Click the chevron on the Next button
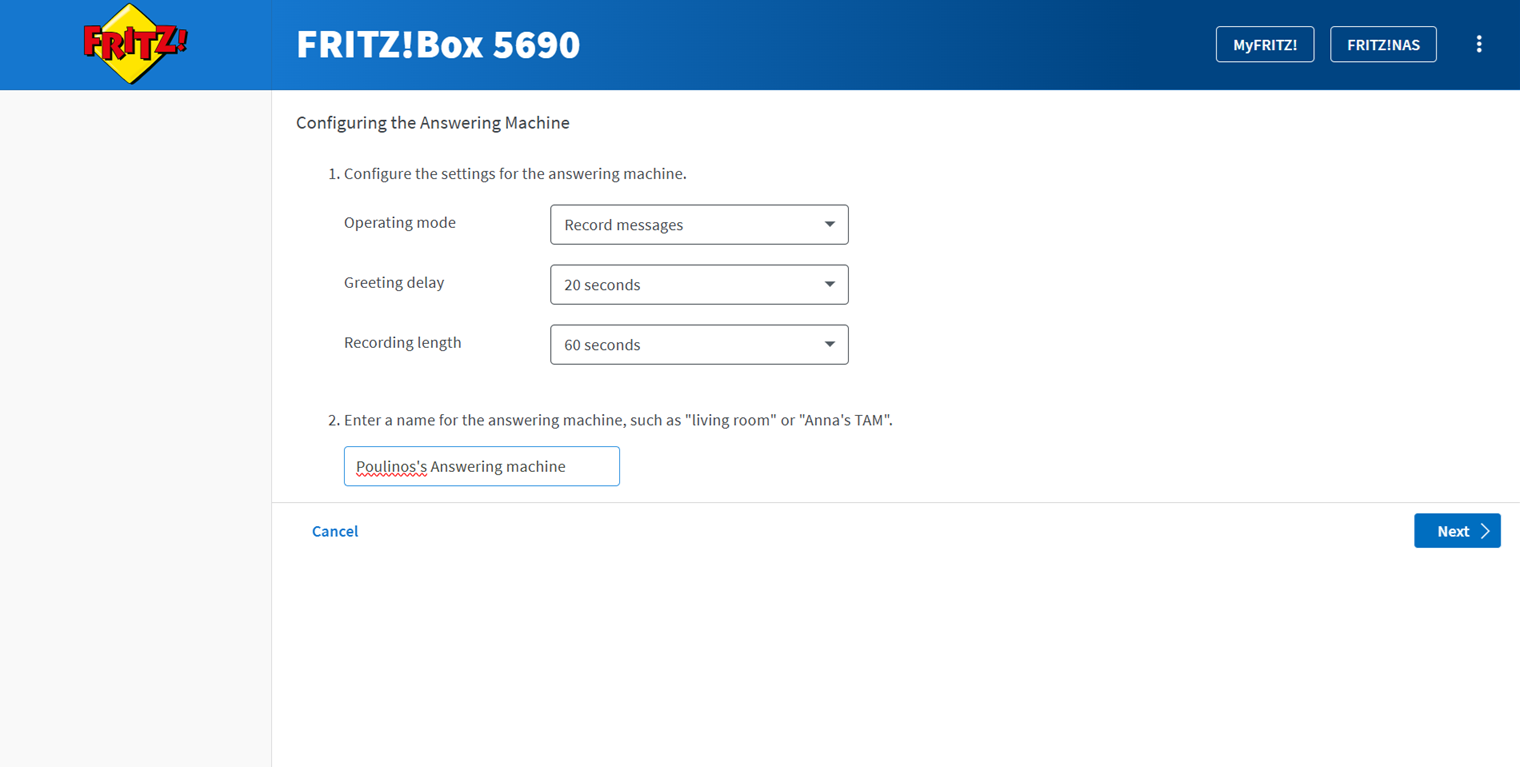Viewport: 1520px width, 767px height. 1485,531
